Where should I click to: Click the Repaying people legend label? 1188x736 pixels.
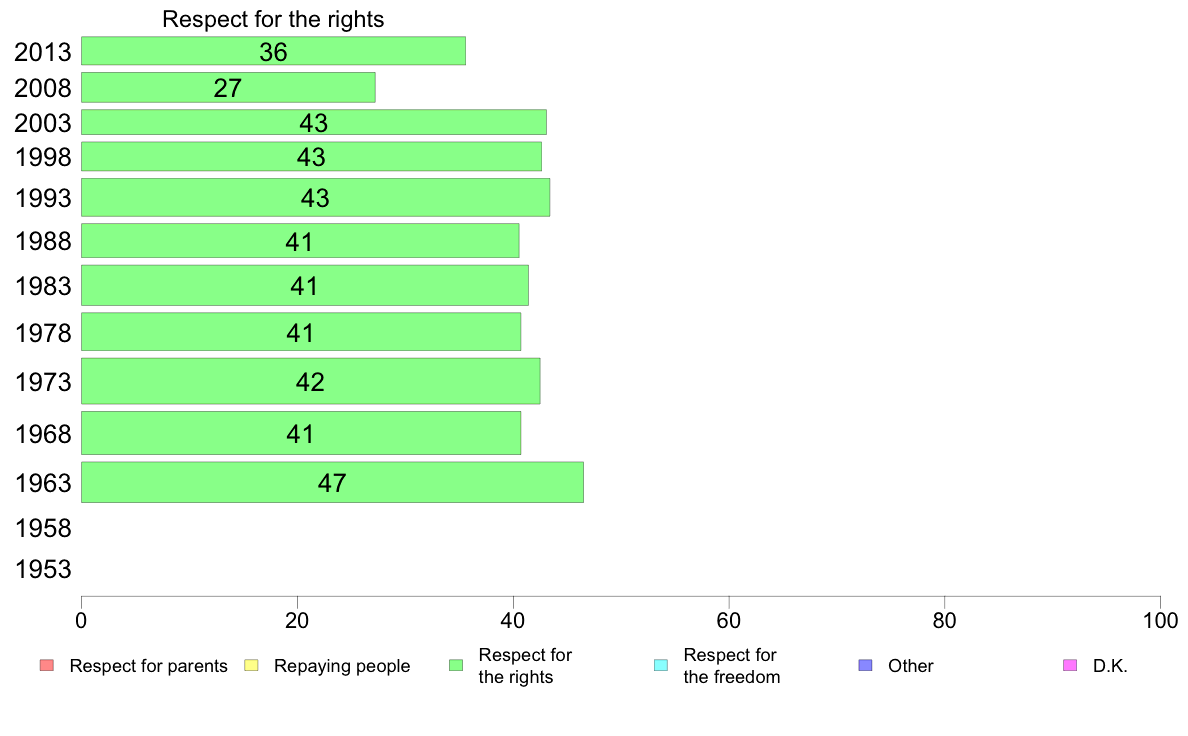pyautogui.click(x=342, y=666)
